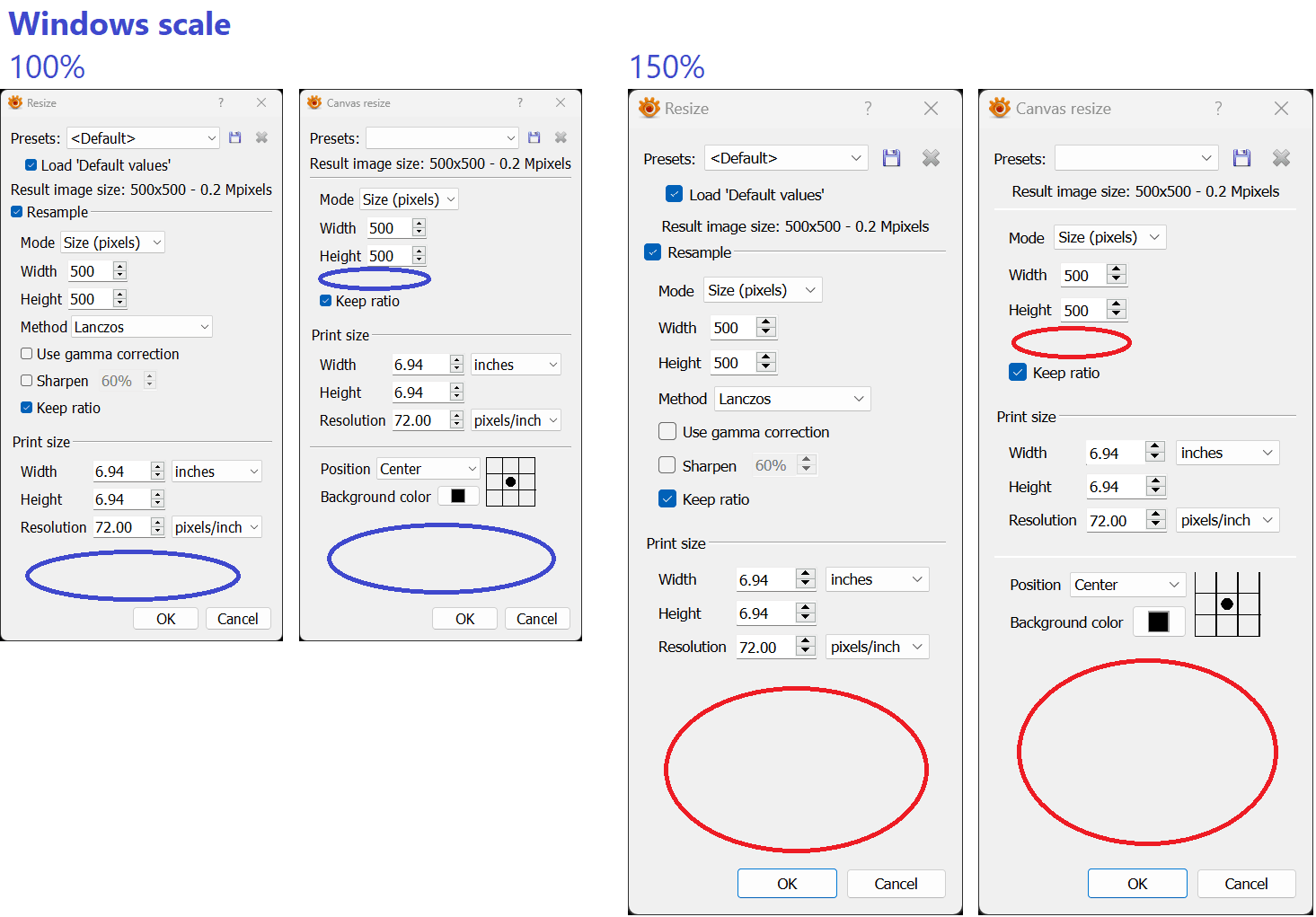The image size is (1316, 917).
Task: Open inches unit dropdown in 150% Resize dialog
Action: pyautogui.click(x=878, y=579)
